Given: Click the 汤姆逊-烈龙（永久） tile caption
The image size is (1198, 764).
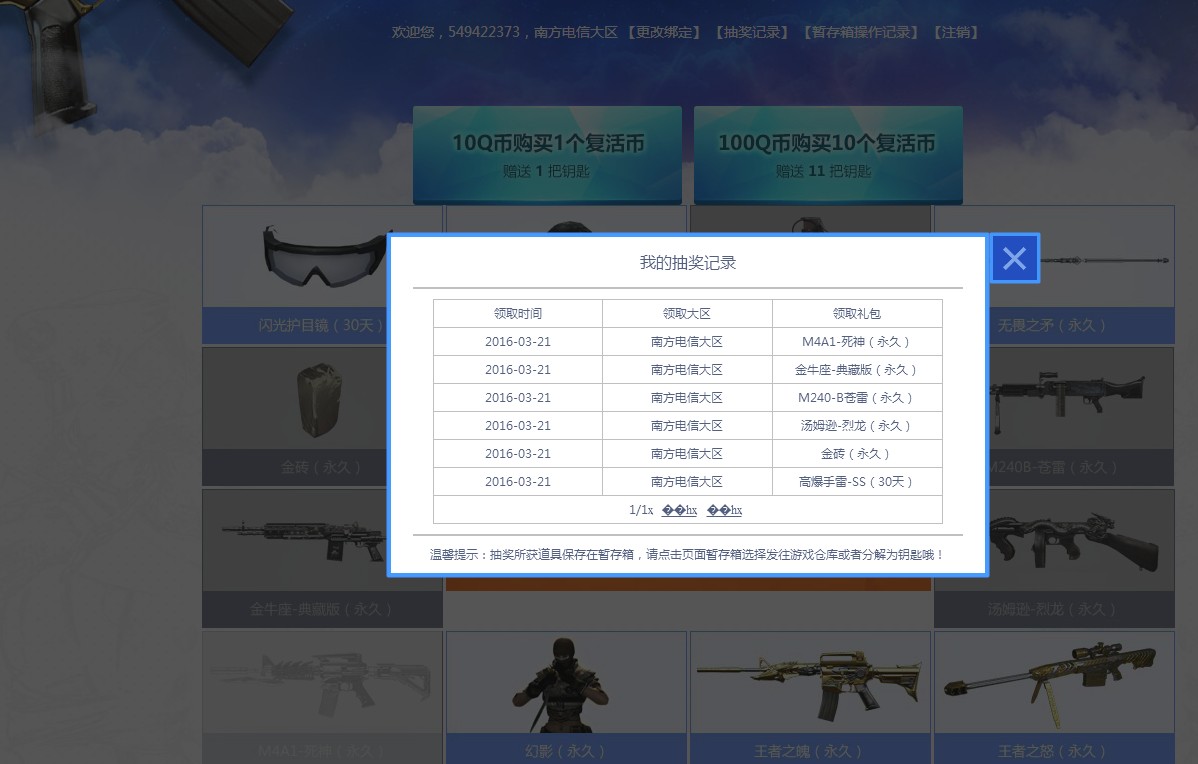Looking at the screenshot, I should [1053, 609].
